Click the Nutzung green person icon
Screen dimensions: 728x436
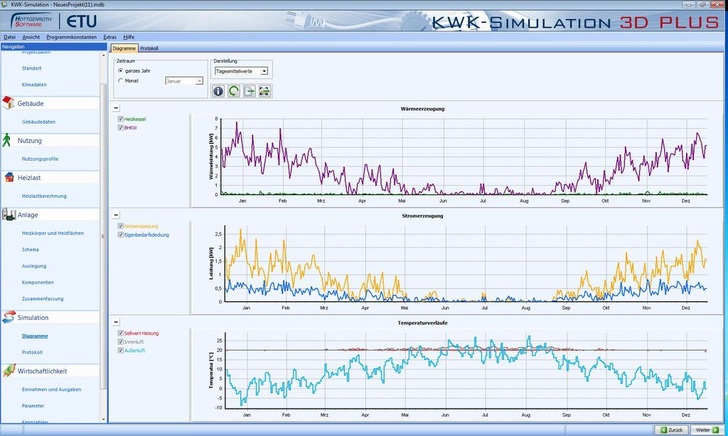(x=8, y=140)
